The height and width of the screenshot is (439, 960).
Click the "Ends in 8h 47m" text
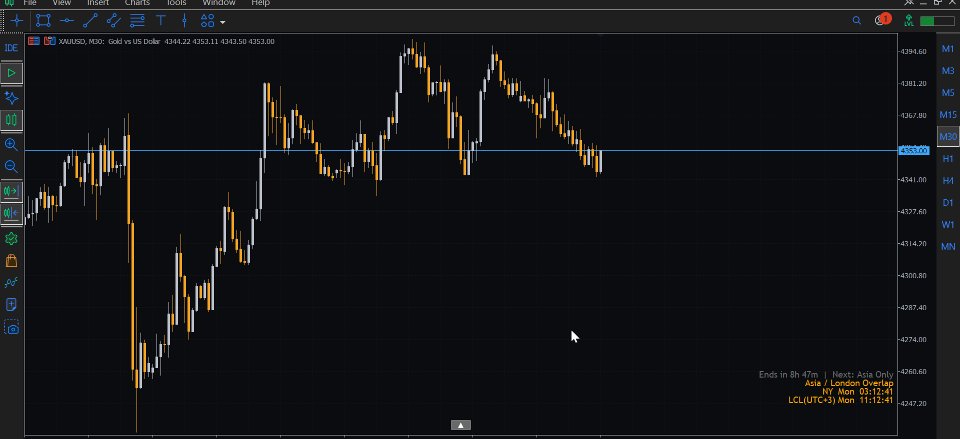click(x=788, y=374)
